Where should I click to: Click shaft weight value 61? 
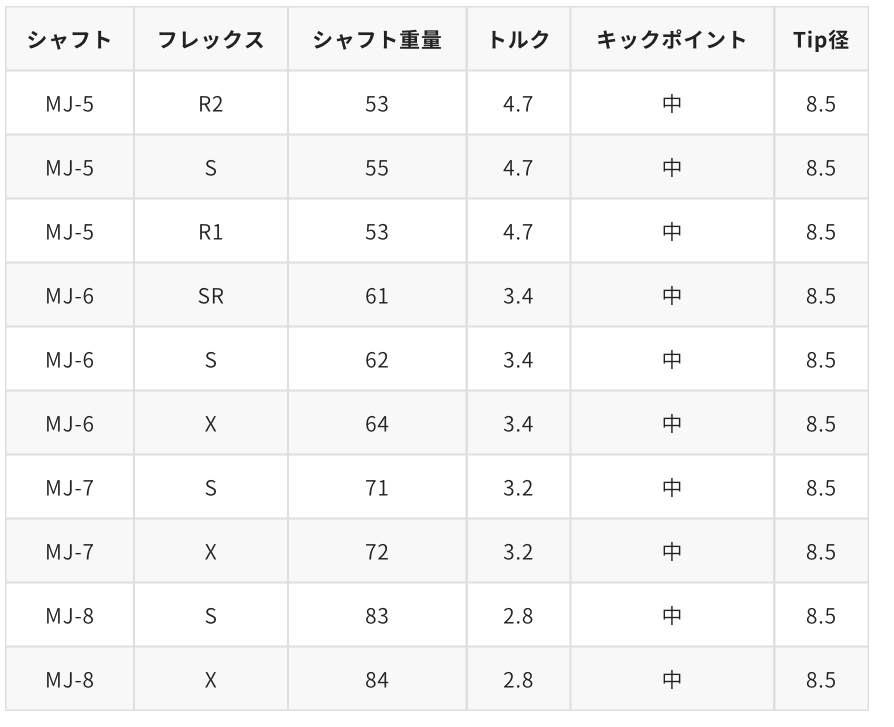point(377,296)
